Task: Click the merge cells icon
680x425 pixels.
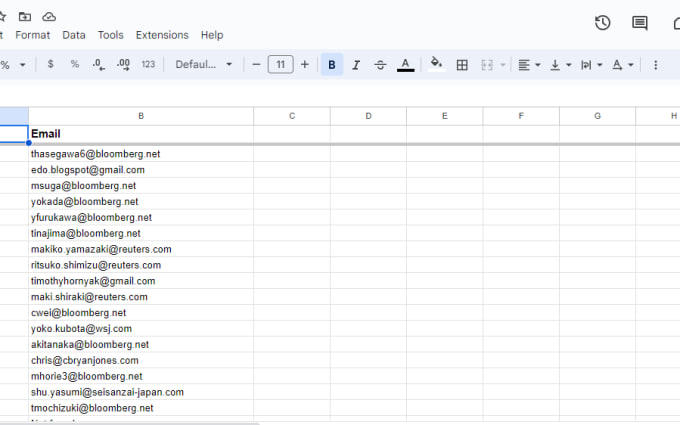Action: pos(487,65)
